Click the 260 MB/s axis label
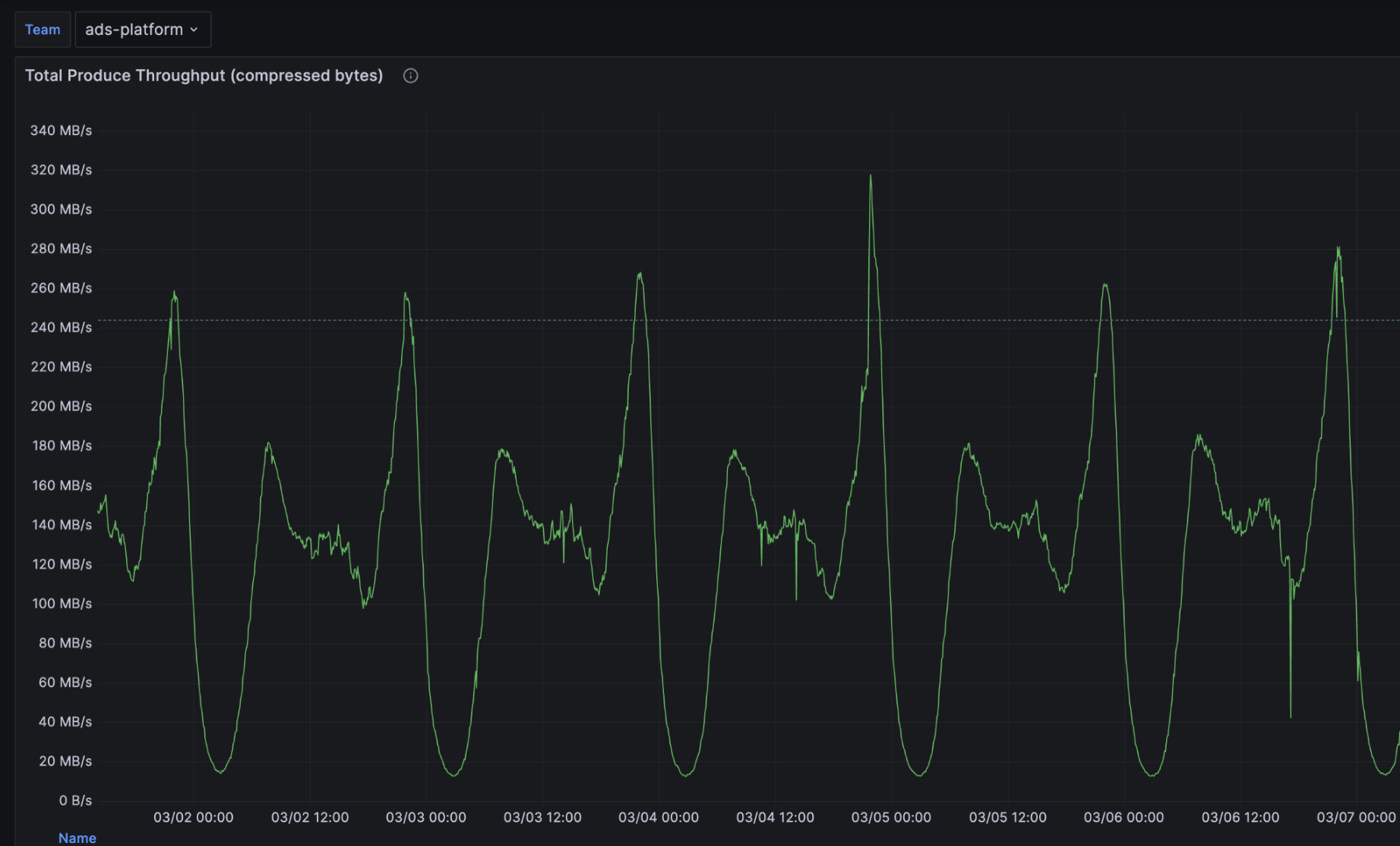Image resolution: width=1400 pixels, height=846 pixels. point(61,289)
